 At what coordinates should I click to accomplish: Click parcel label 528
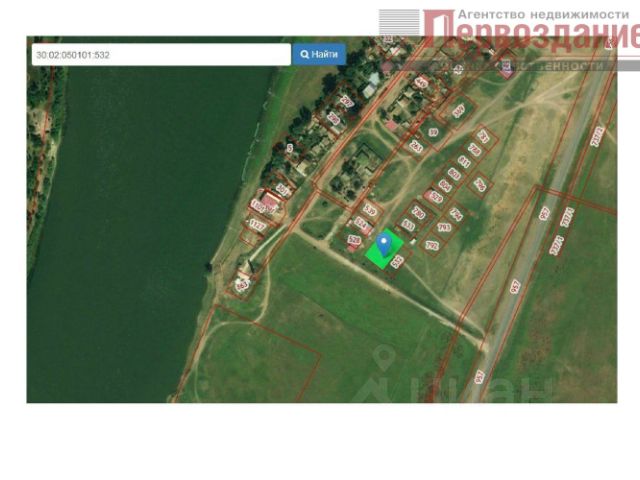point(354,240)
